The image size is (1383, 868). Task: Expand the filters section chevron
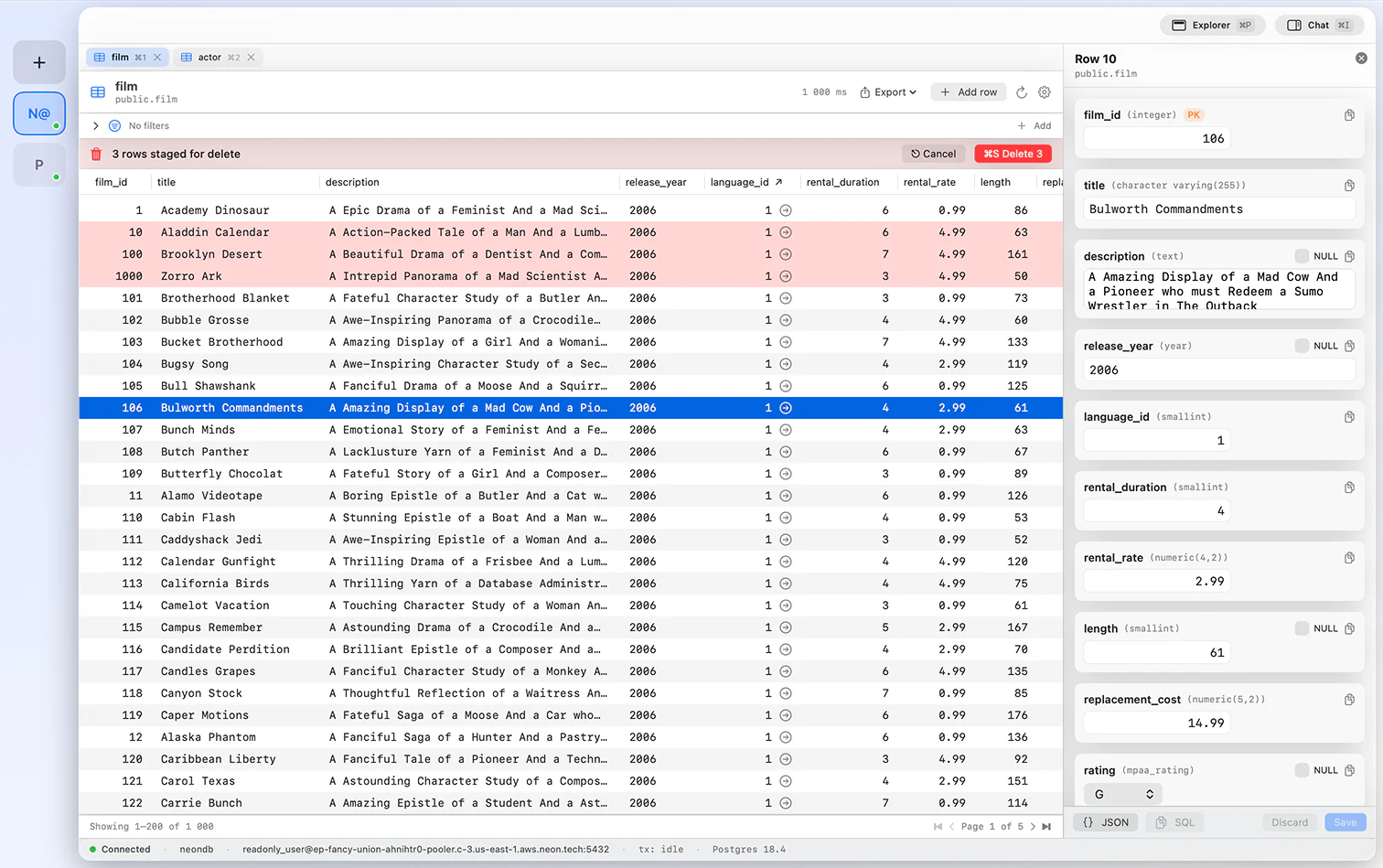pos(95,125)
